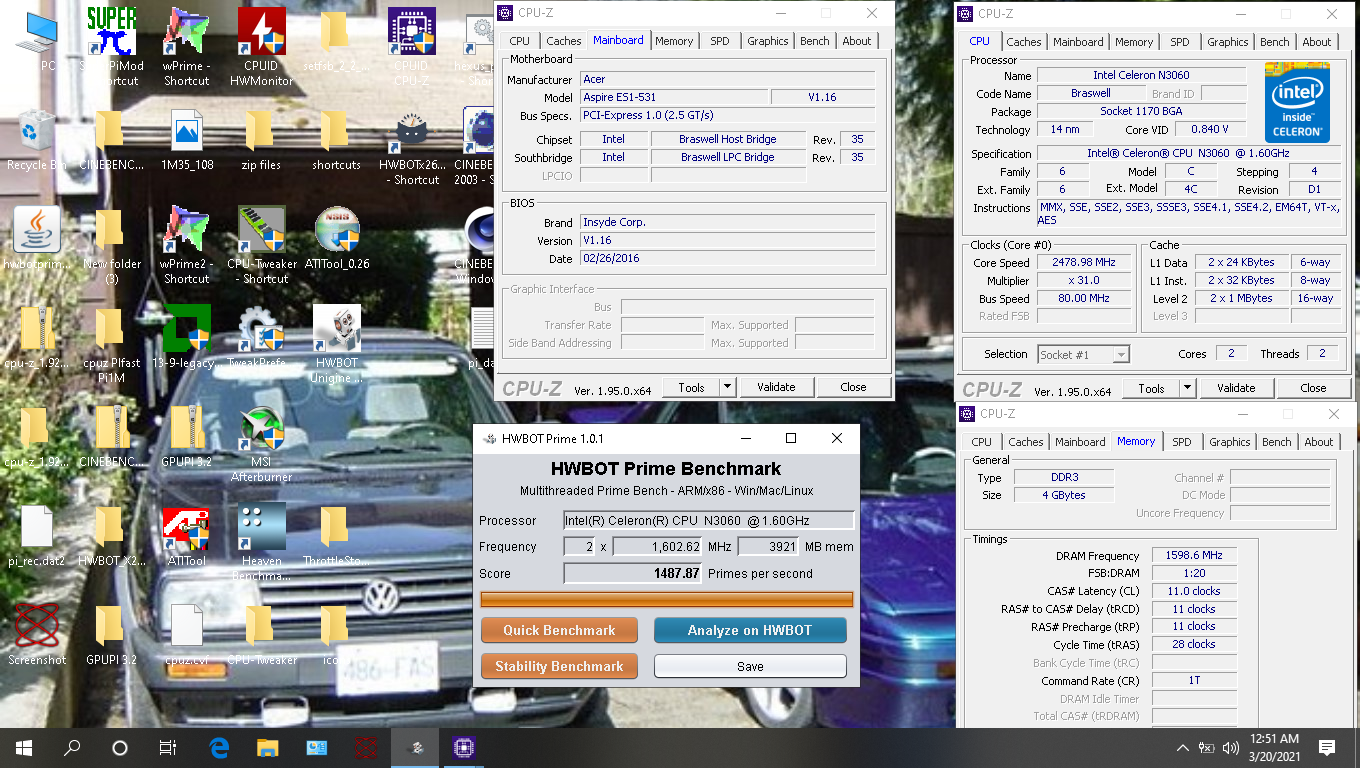Click BIOS Date value 02/26/2016

728,258
